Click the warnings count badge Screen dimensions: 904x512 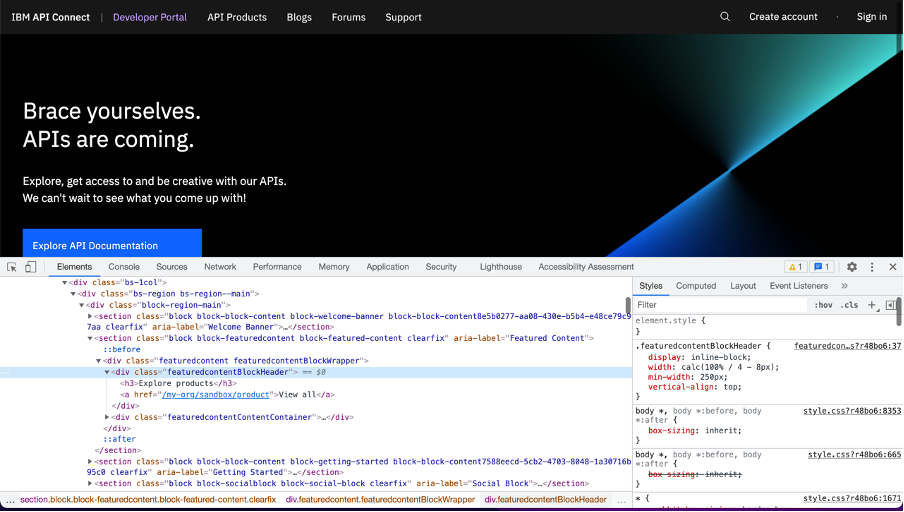pos(795,267)
